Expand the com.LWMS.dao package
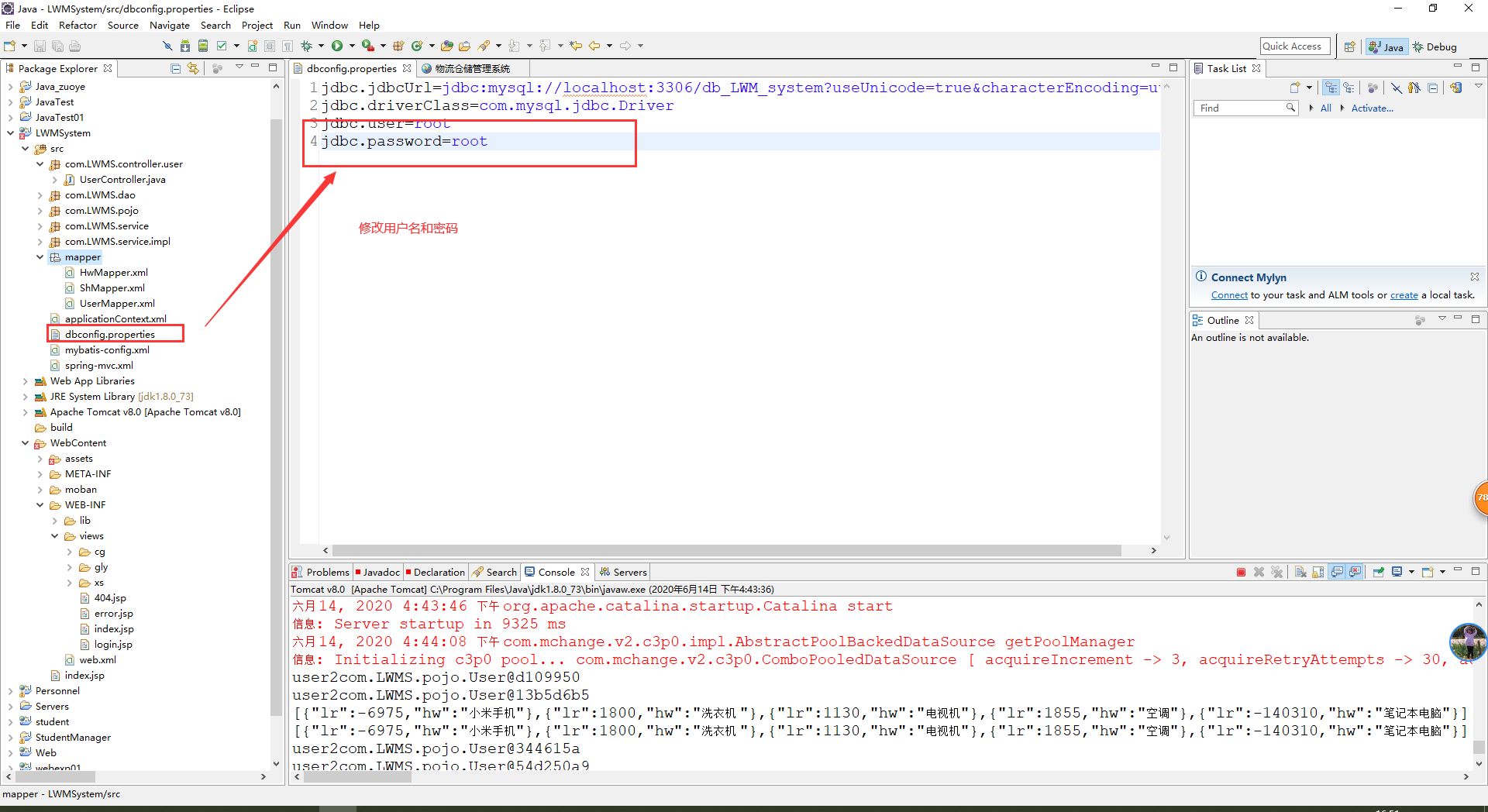 point(40,195)
